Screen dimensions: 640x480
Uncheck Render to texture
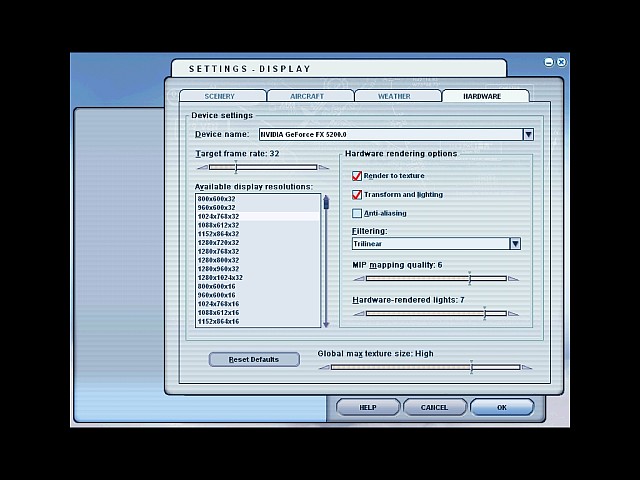point(357,176)
